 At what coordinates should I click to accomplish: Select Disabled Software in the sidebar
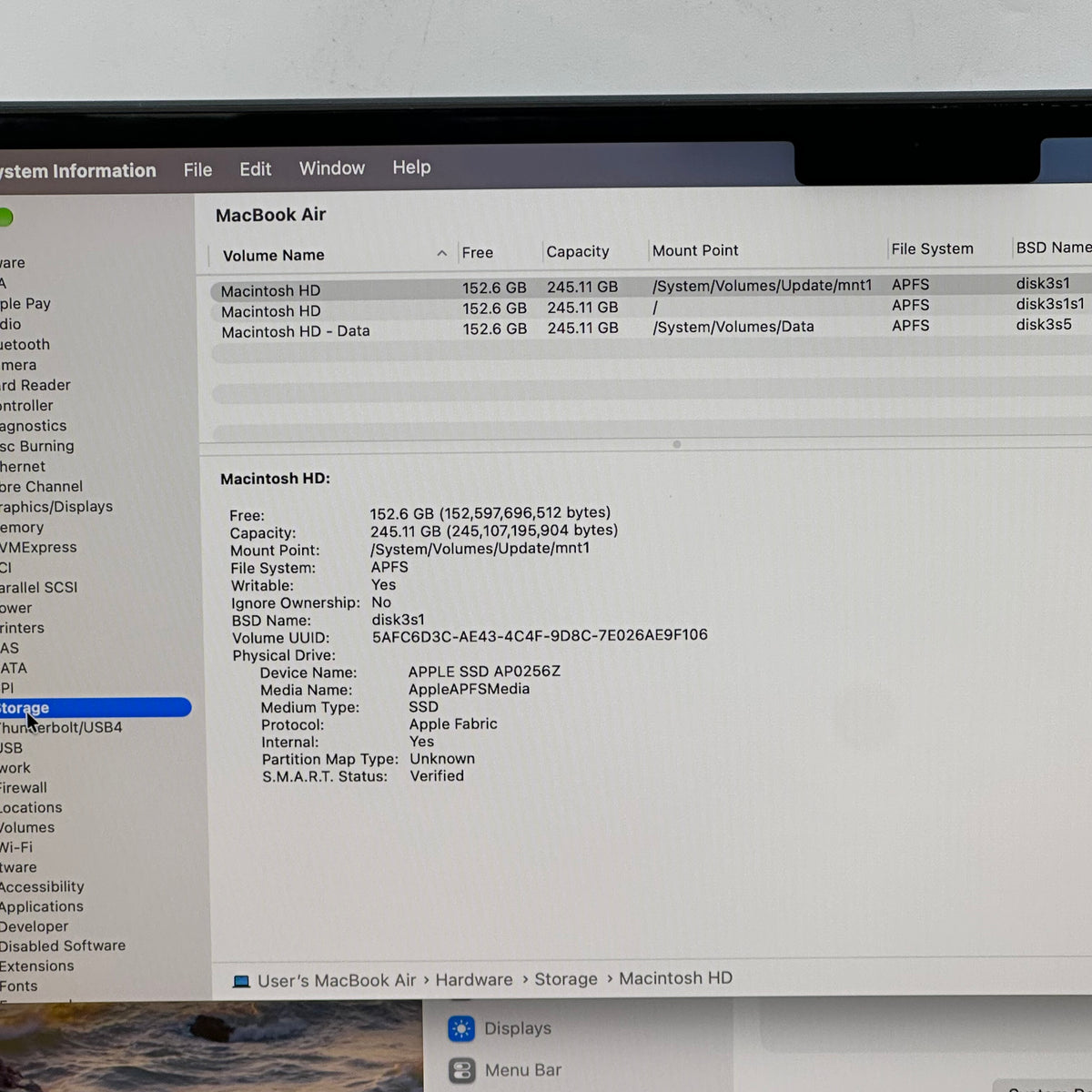coord(63,946)
